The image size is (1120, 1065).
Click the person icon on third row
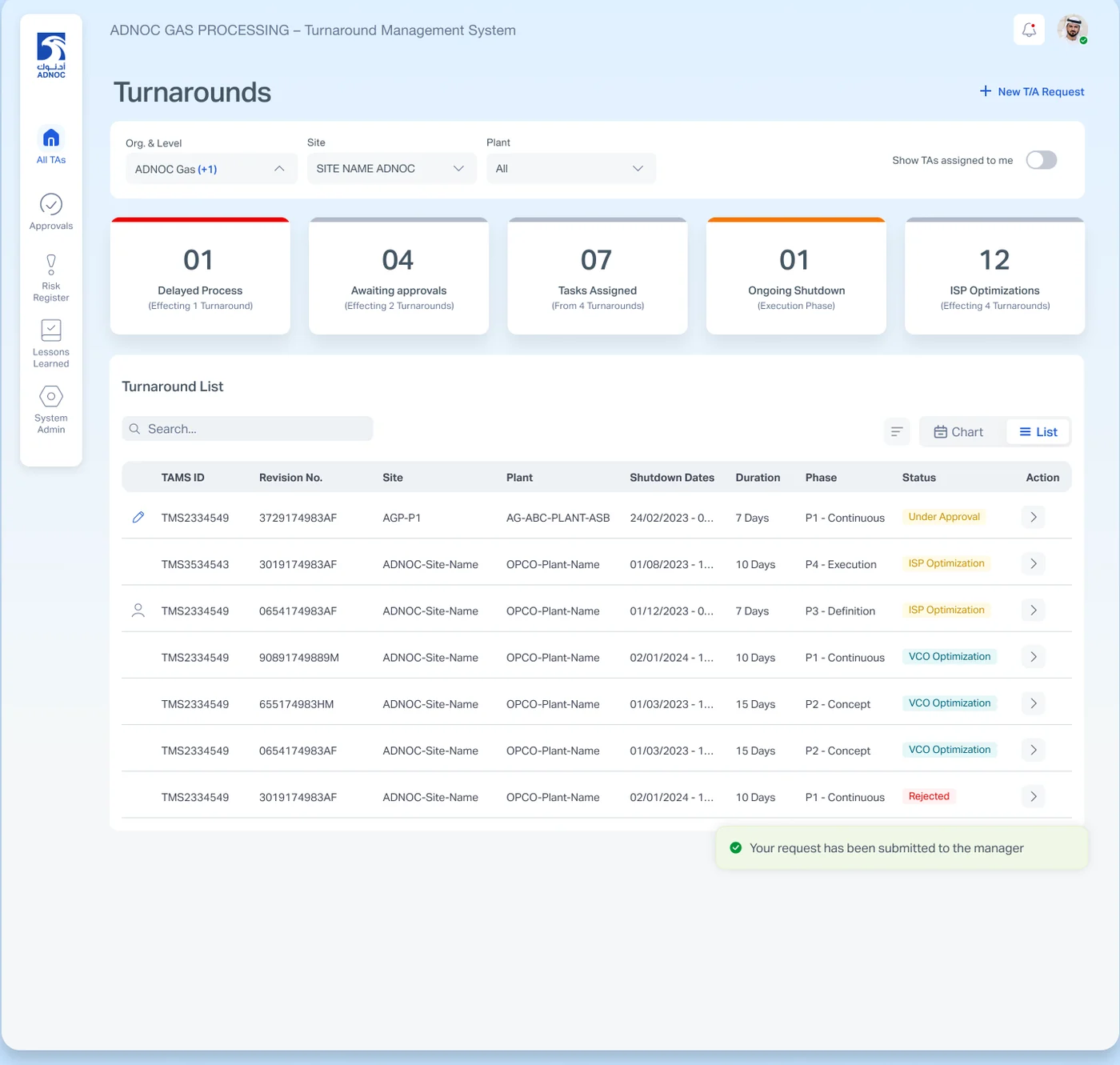pos(138,611)
